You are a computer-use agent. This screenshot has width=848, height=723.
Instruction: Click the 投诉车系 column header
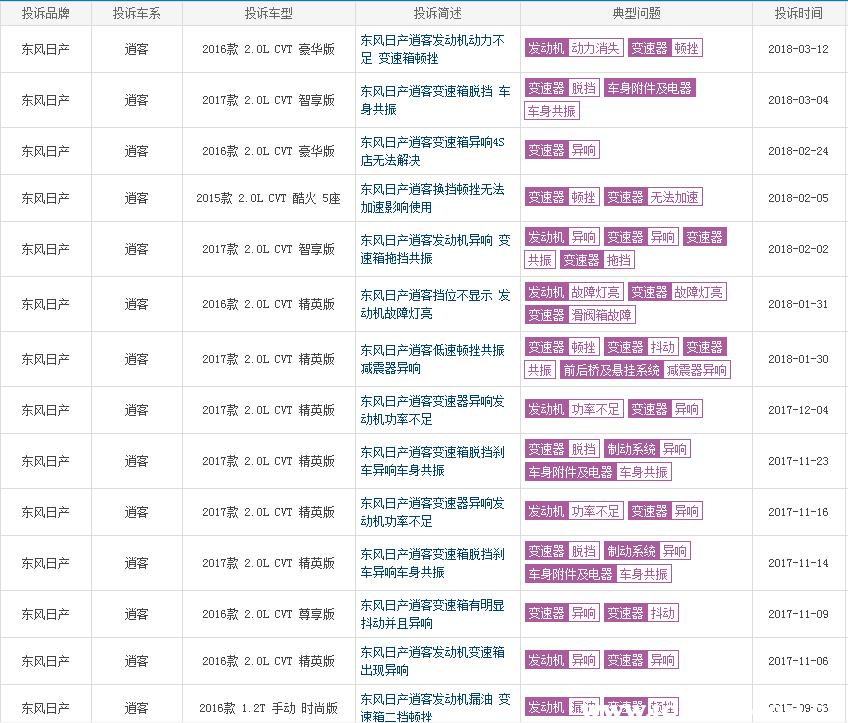coord(136,13)
